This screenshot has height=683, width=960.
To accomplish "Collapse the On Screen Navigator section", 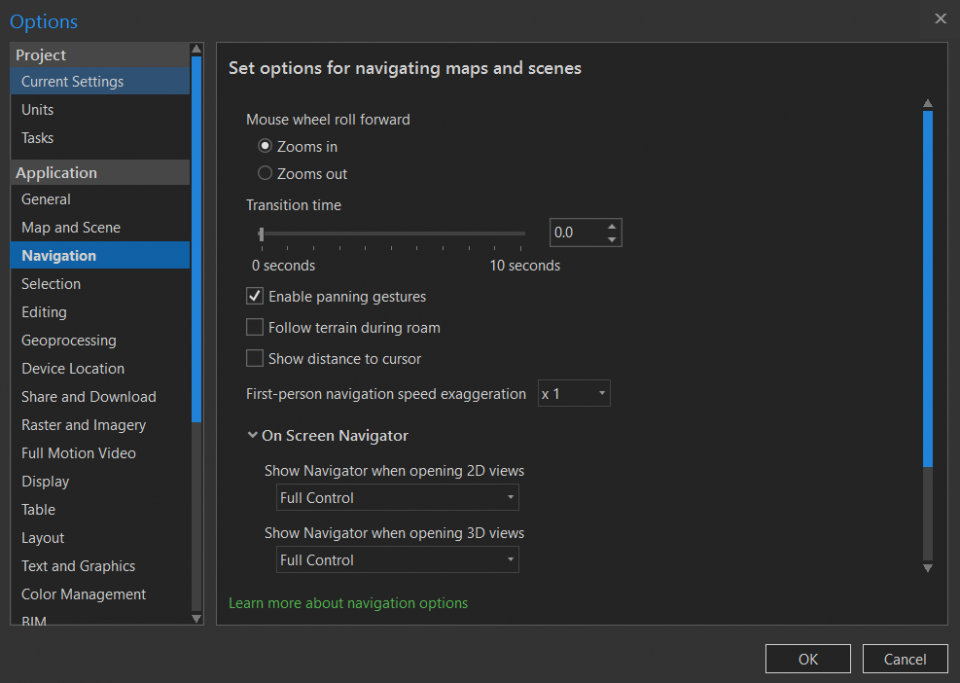I will [253, 436].
